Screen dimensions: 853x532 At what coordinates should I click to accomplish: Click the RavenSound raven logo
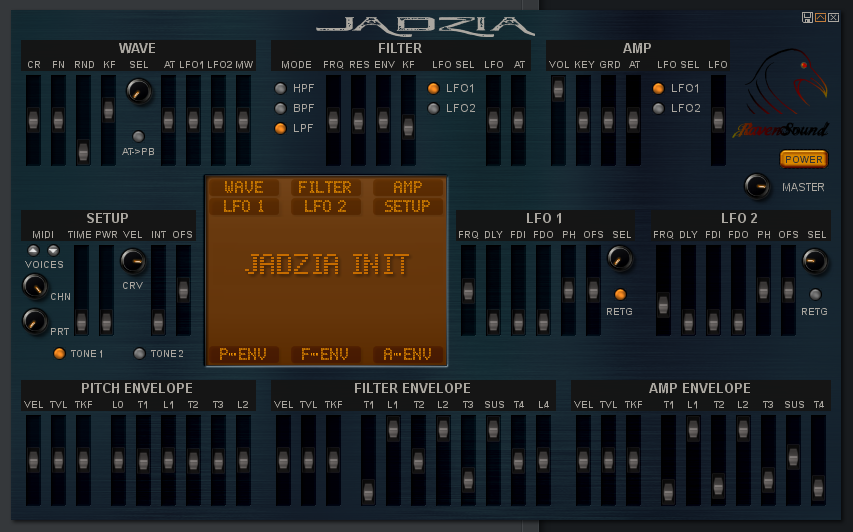coord(785,90)
